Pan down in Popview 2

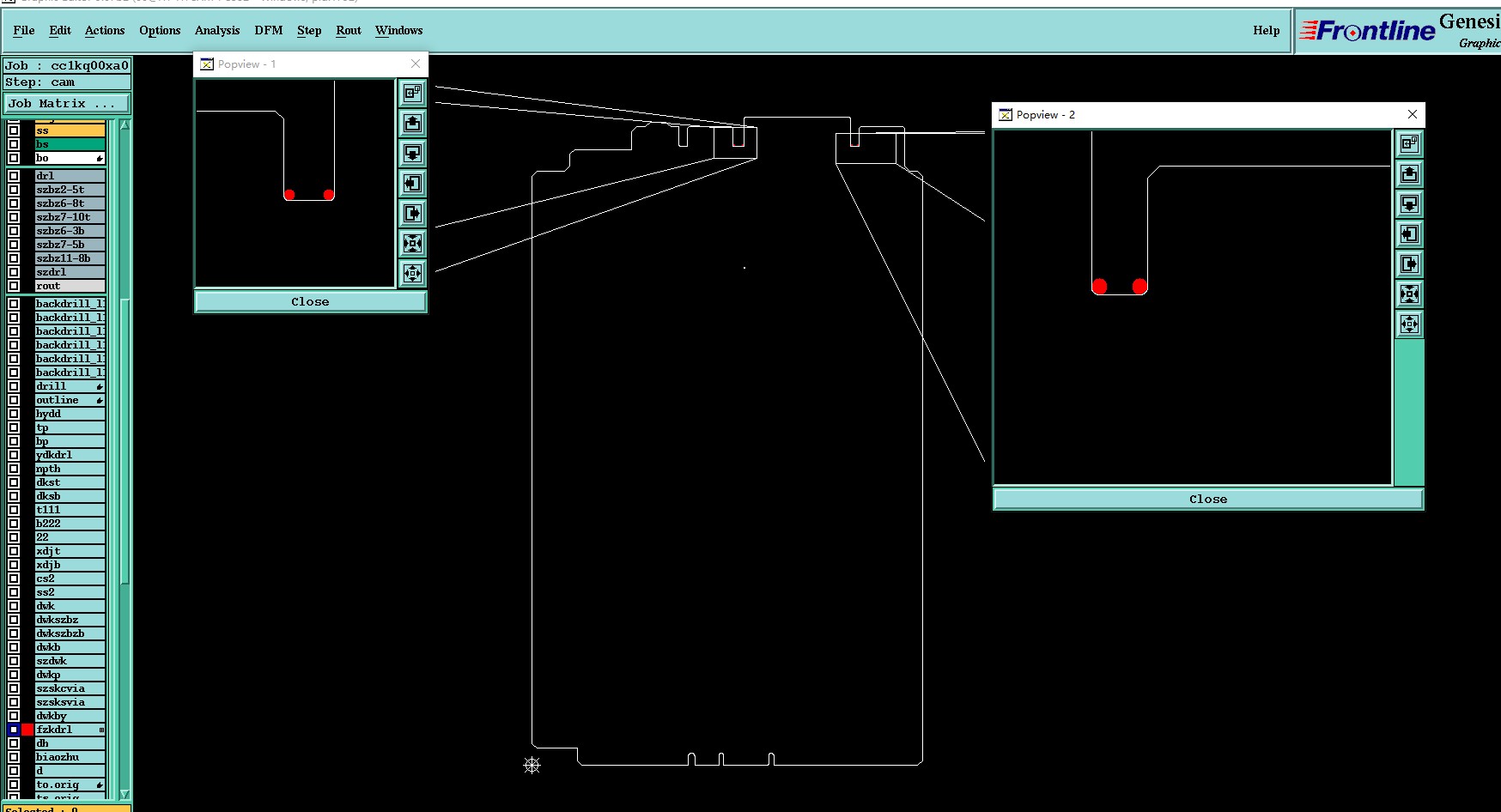click(1409, 203)
